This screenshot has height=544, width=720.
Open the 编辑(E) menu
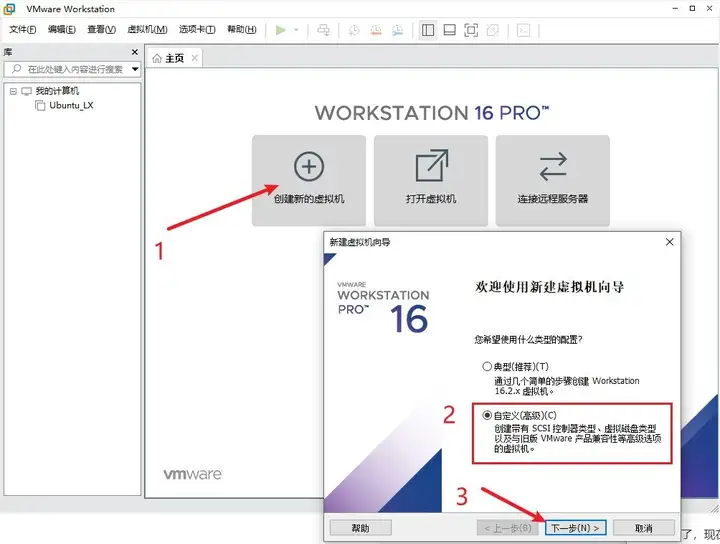click(x=62, y=29)
